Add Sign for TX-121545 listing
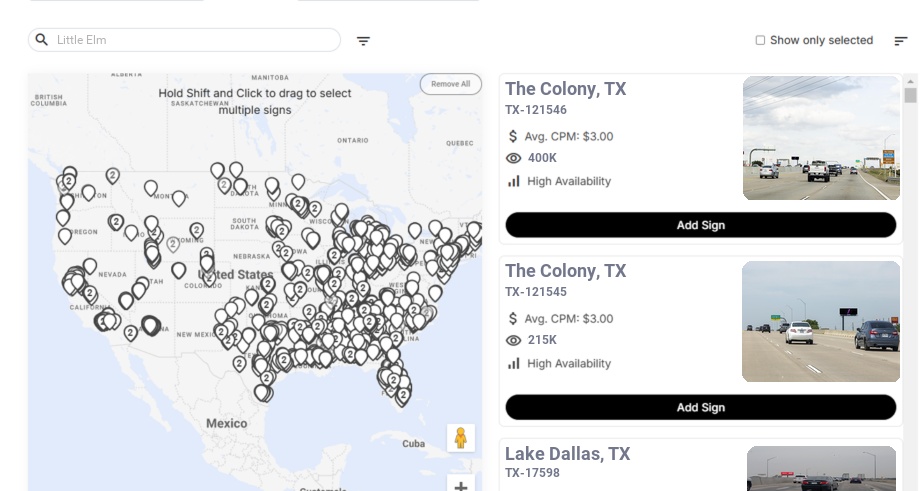 [700, 407]
